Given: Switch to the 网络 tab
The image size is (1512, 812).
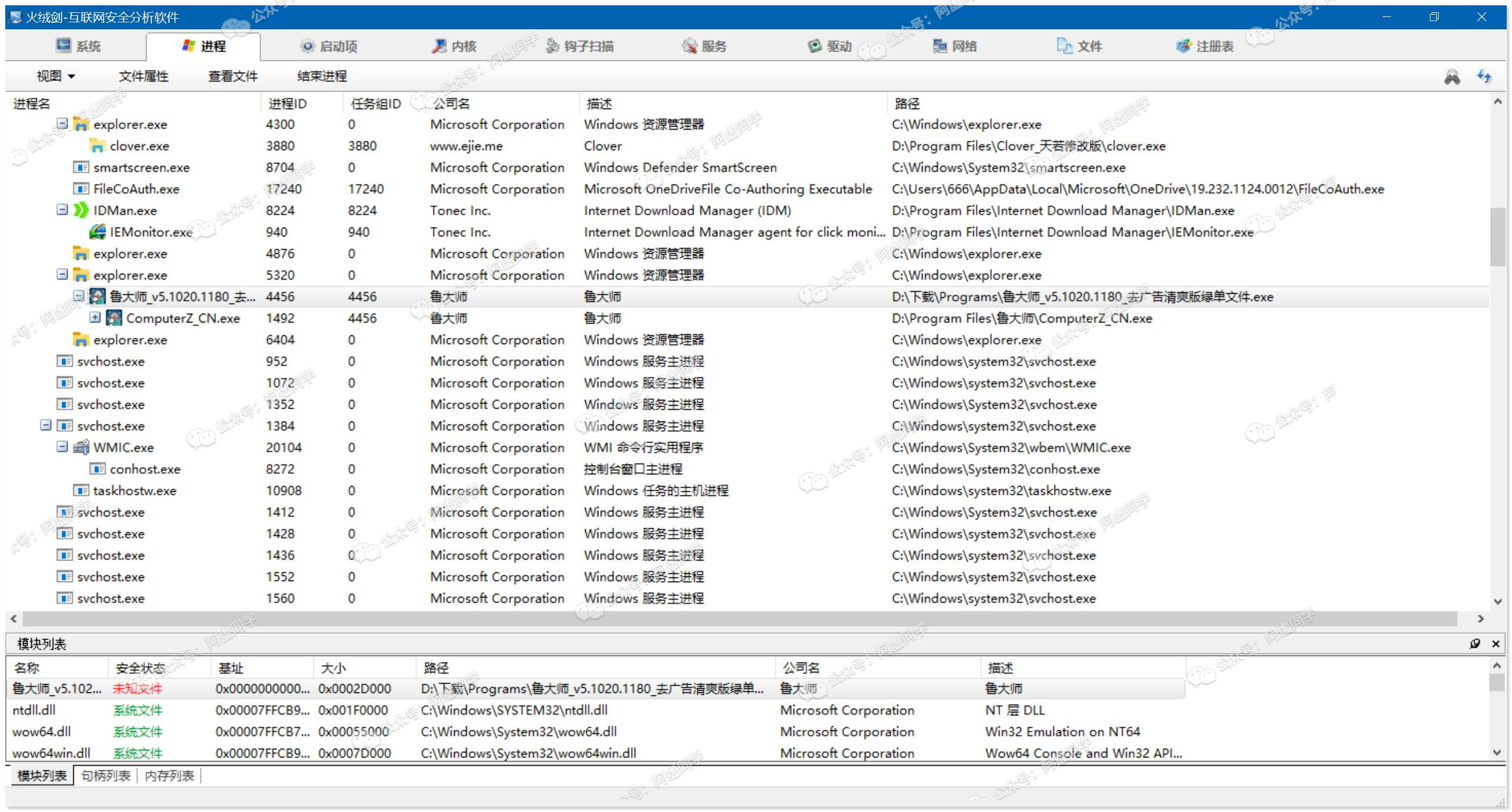Looking at the screenshot, I should [x=955, y=46].
